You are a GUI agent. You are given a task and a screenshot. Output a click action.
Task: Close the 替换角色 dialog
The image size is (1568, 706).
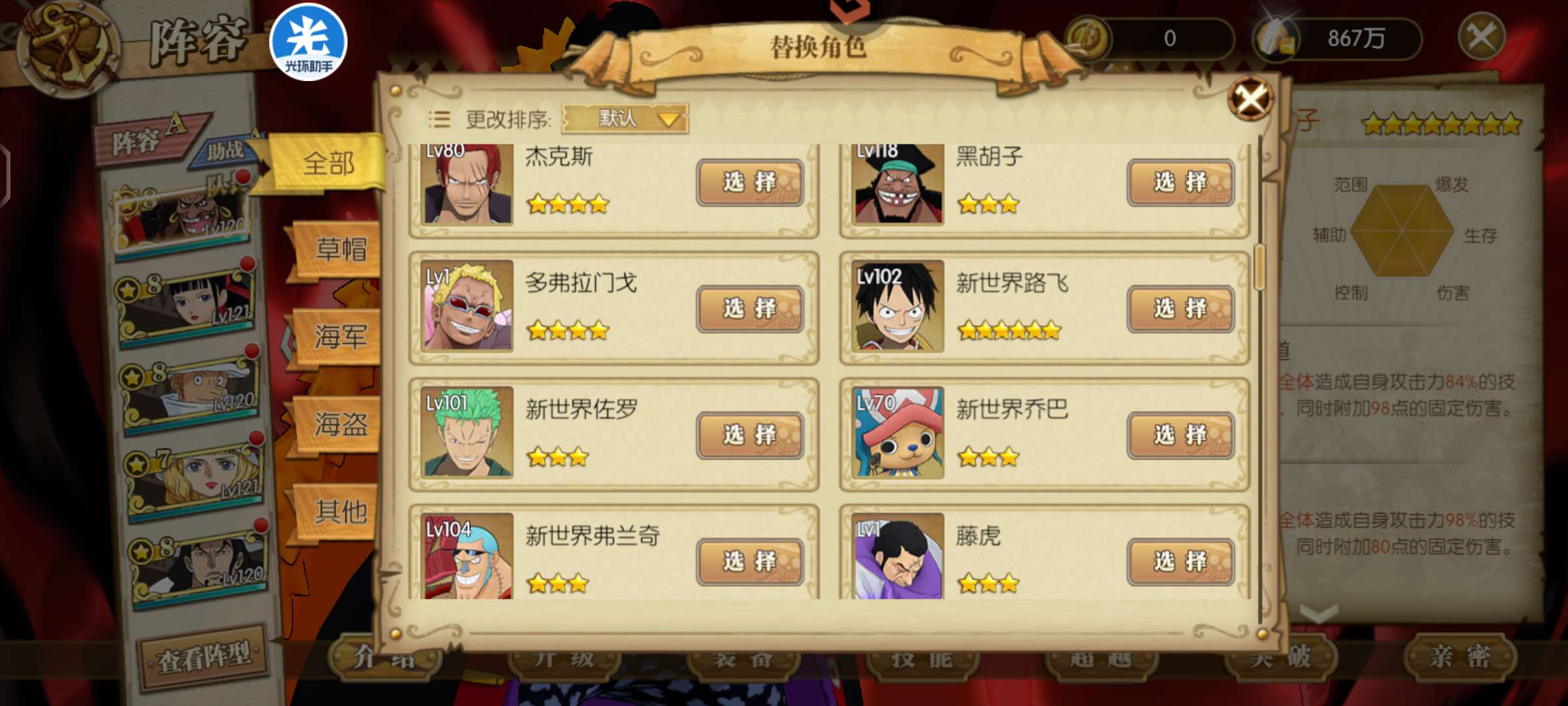(1250, 99)
